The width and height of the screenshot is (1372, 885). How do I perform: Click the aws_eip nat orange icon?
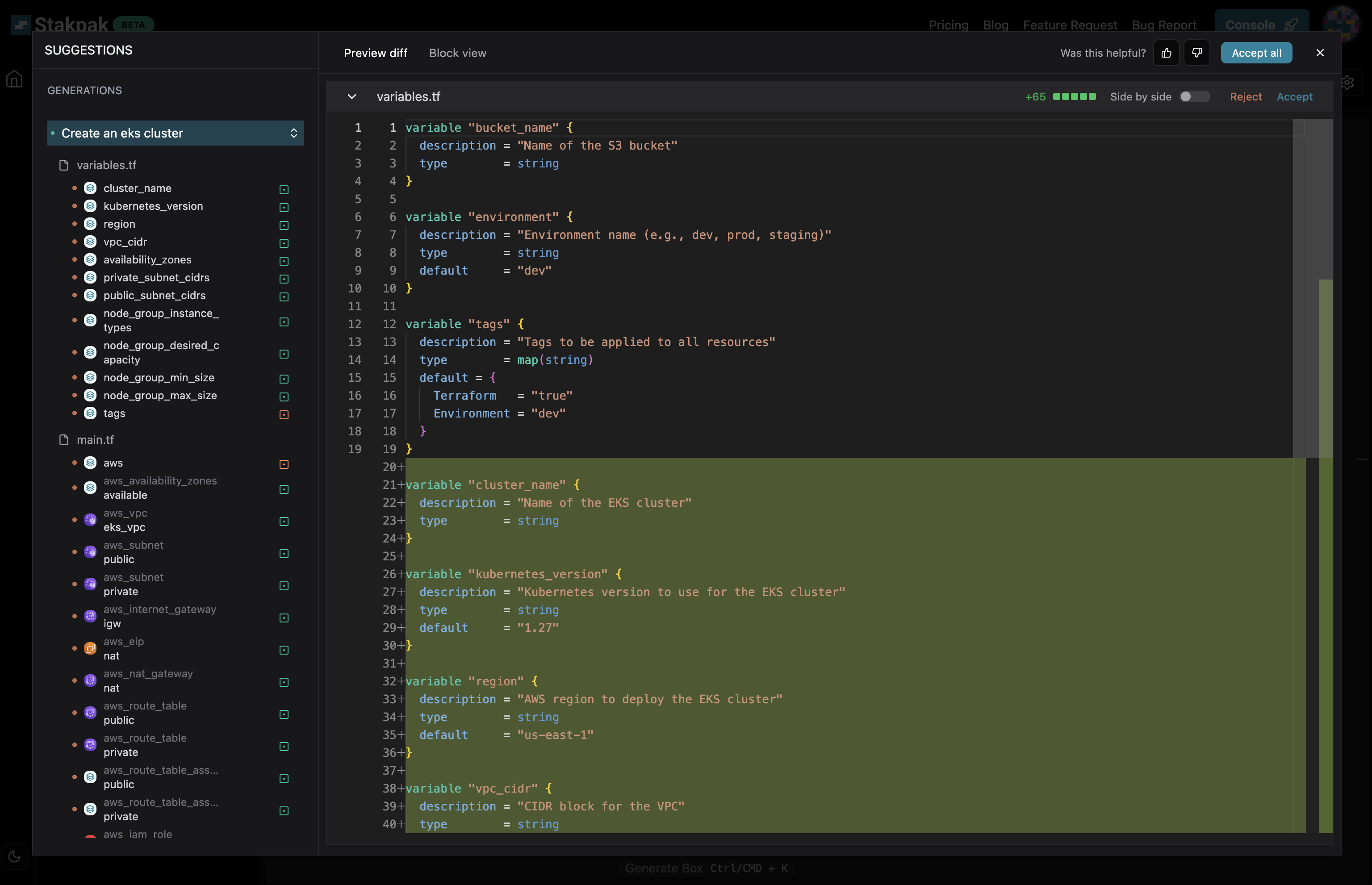point(90,648)
